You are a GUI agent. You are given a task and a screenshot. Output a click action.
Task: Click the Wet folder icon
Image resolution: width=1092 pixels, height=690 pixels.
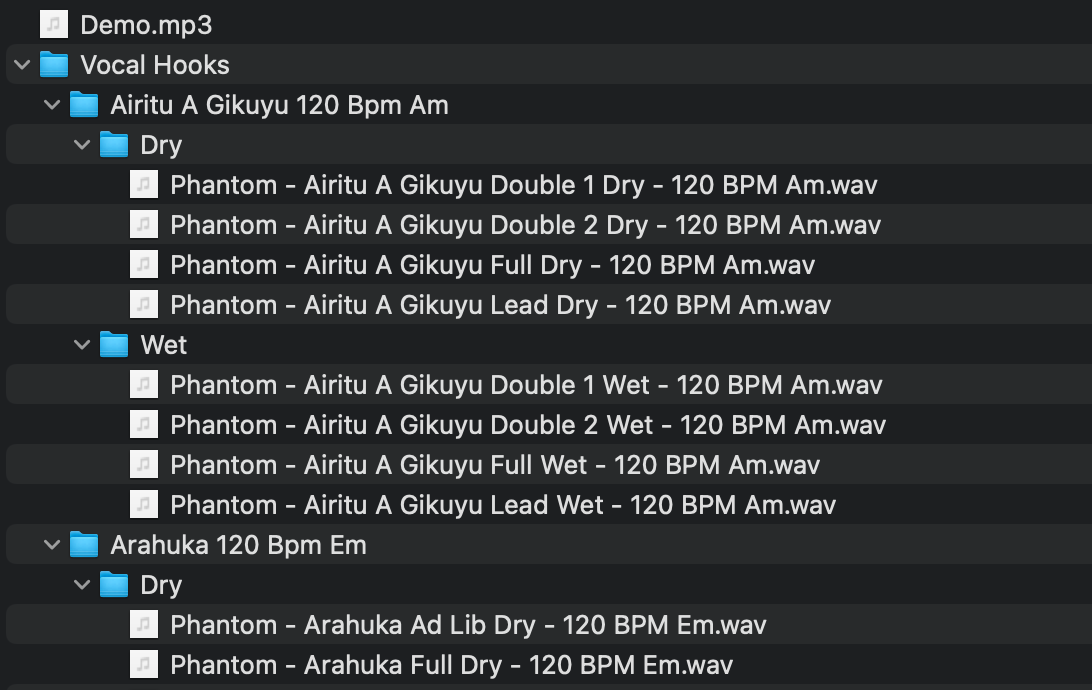tap(114, 345)
